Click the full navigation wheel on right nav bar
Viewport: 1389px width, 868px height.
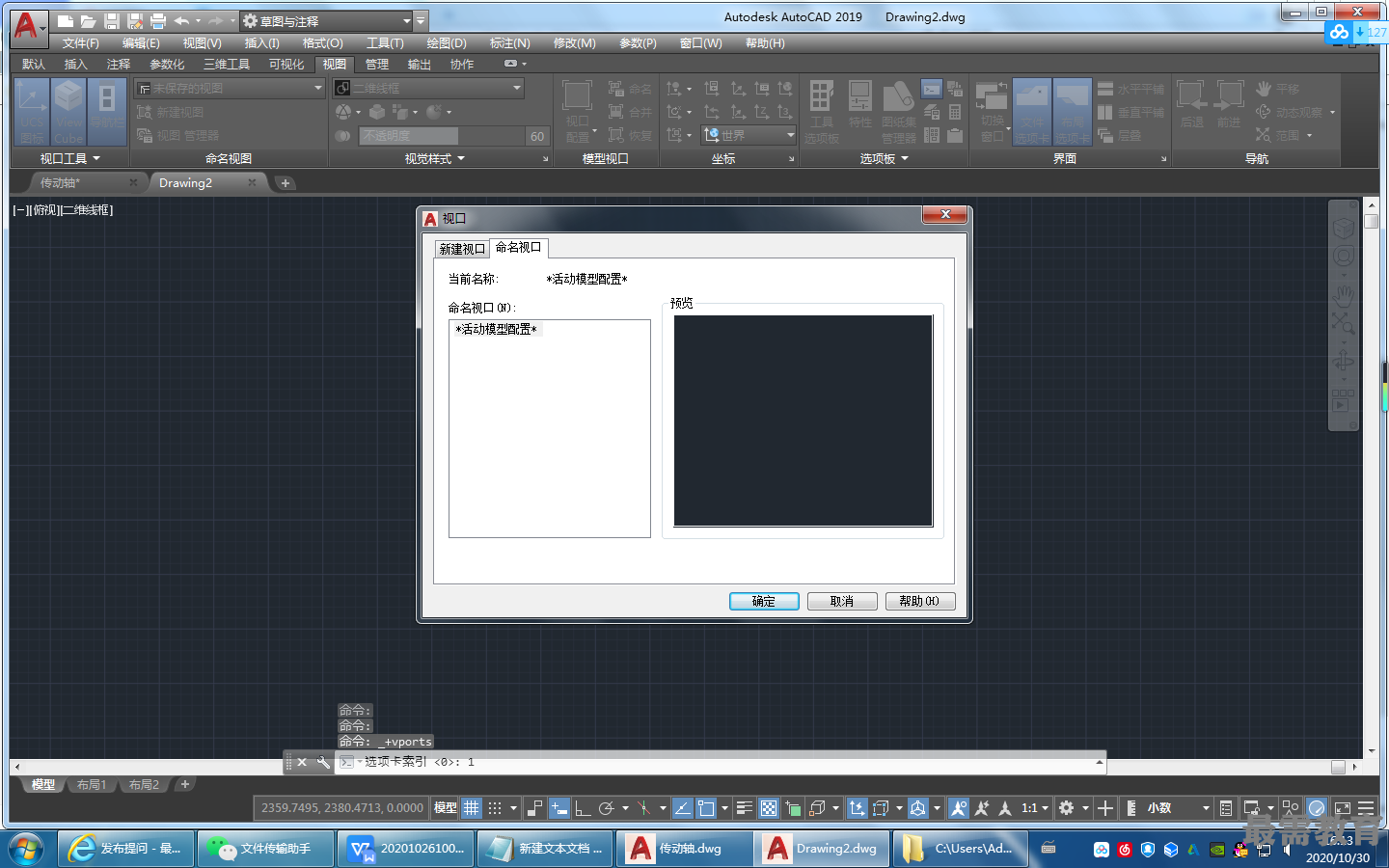tap(1344, 257)
